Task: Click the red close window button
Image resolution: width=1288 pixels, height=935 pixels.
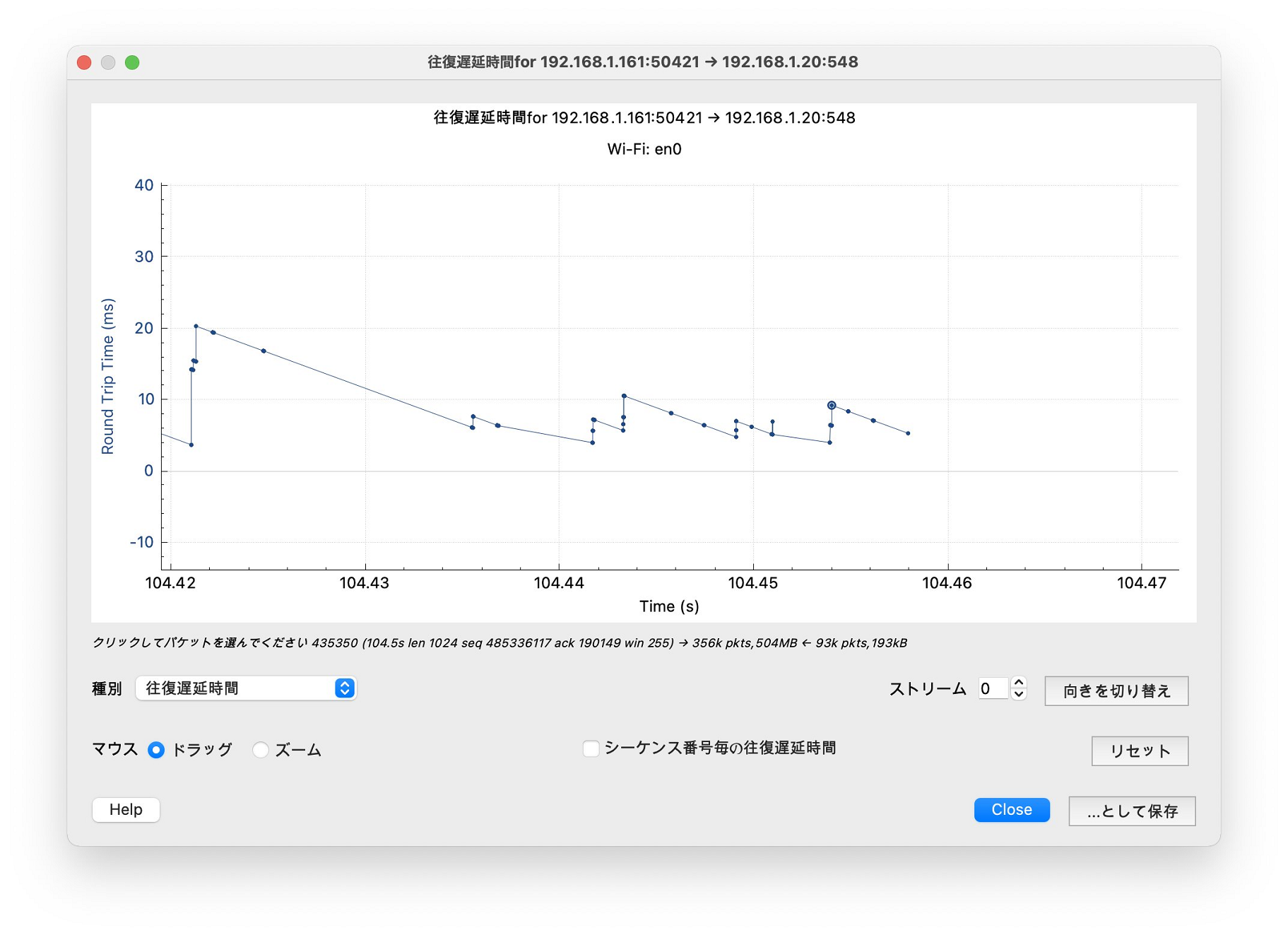Action: pos(84,62)
